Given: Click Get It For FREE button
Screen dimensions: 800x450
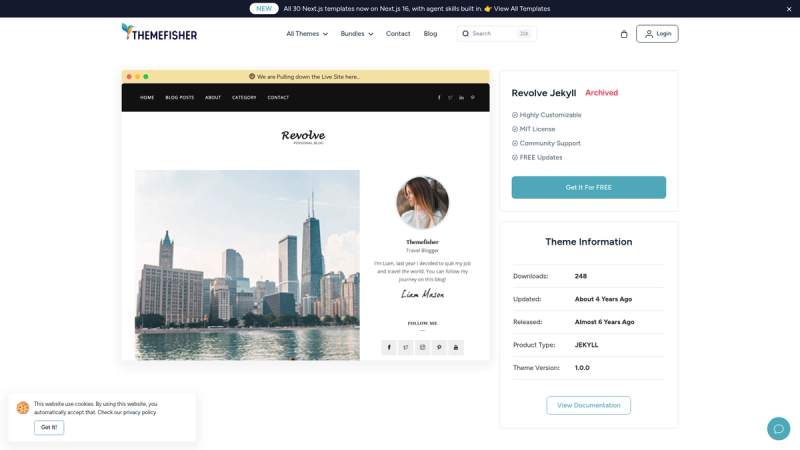Looking at the screenshot, I should (588, 187).
